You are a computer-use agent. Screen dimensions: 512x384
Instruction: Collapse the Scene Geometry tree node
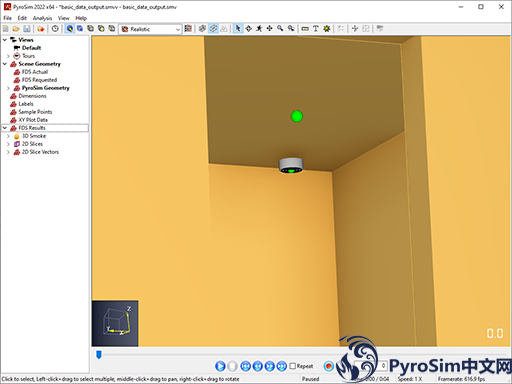[5, 64]
